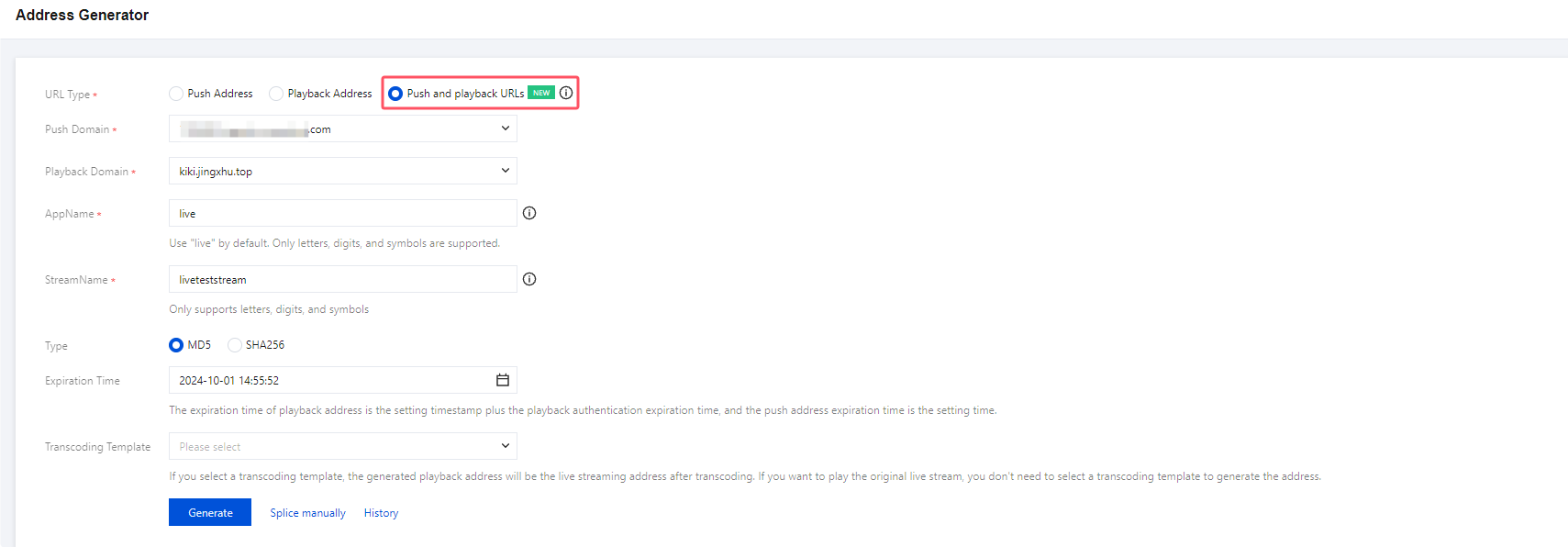View the address History link
The image size is (1568, 547).
(381, 513)
